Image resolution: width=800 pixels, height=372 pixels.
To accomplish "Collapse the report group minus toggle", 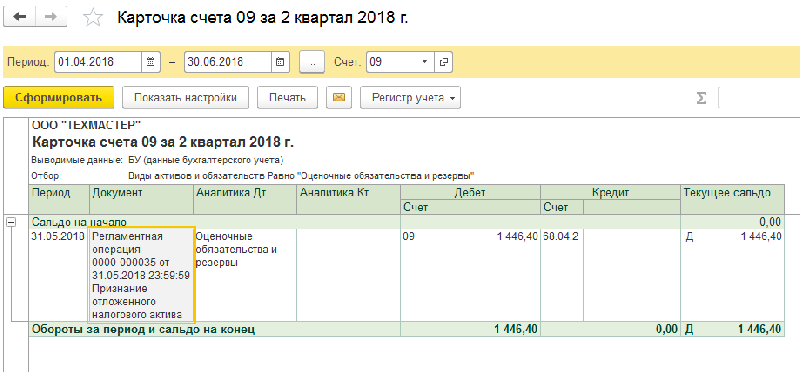I will [10, 221].
